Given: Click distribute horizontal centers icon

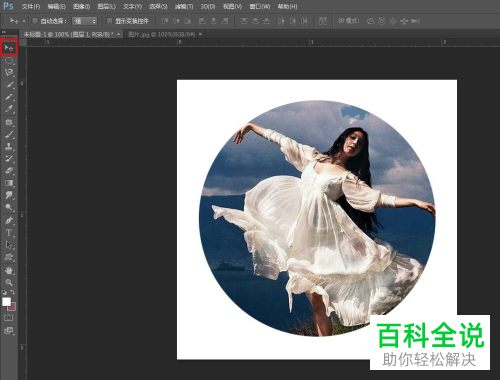Looking at the screenshot, I should [293, 21].
